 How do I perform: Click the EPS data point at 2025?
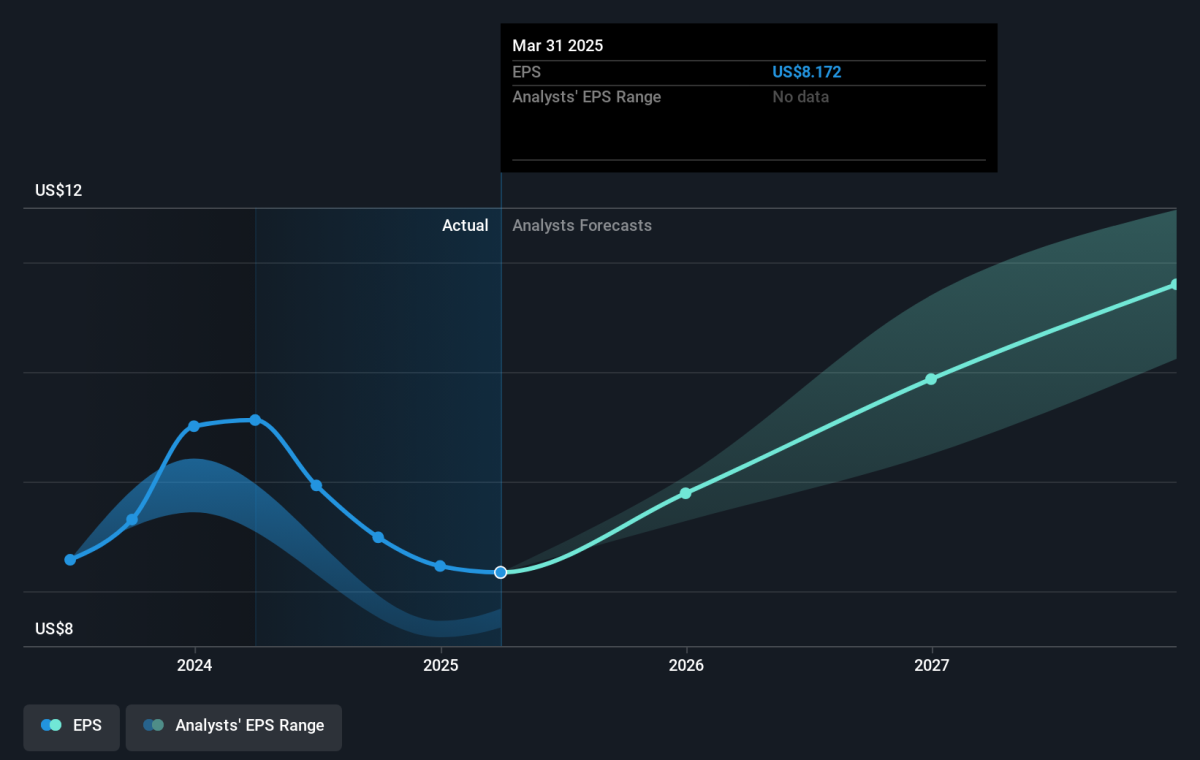[440, 566]
